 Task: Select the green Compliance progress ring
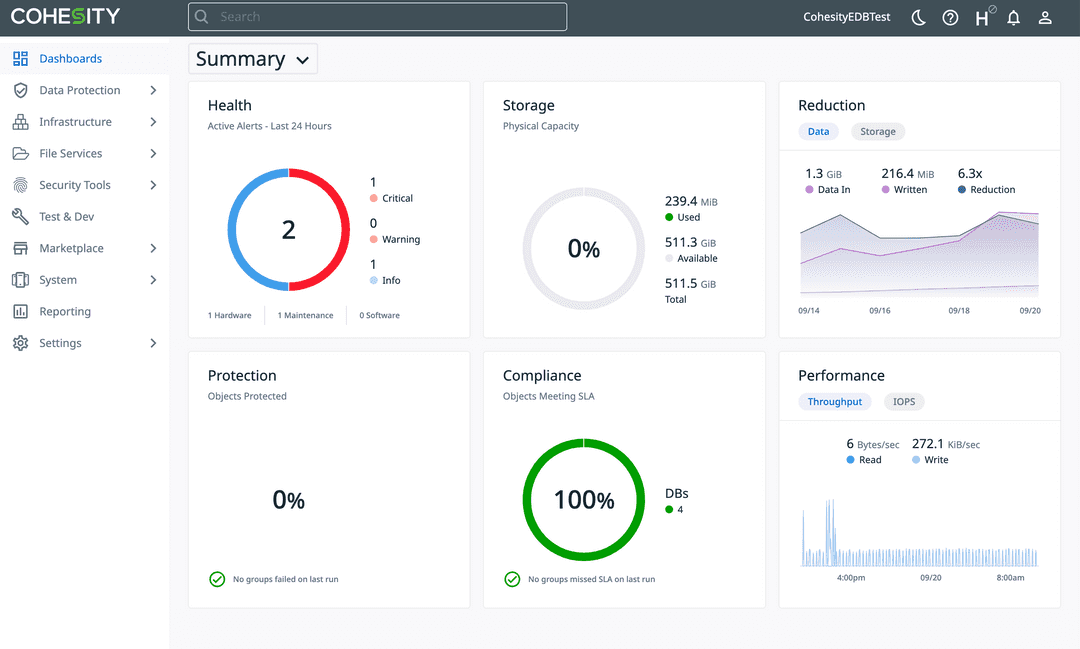pyautogui.click(x=584, y=499)
